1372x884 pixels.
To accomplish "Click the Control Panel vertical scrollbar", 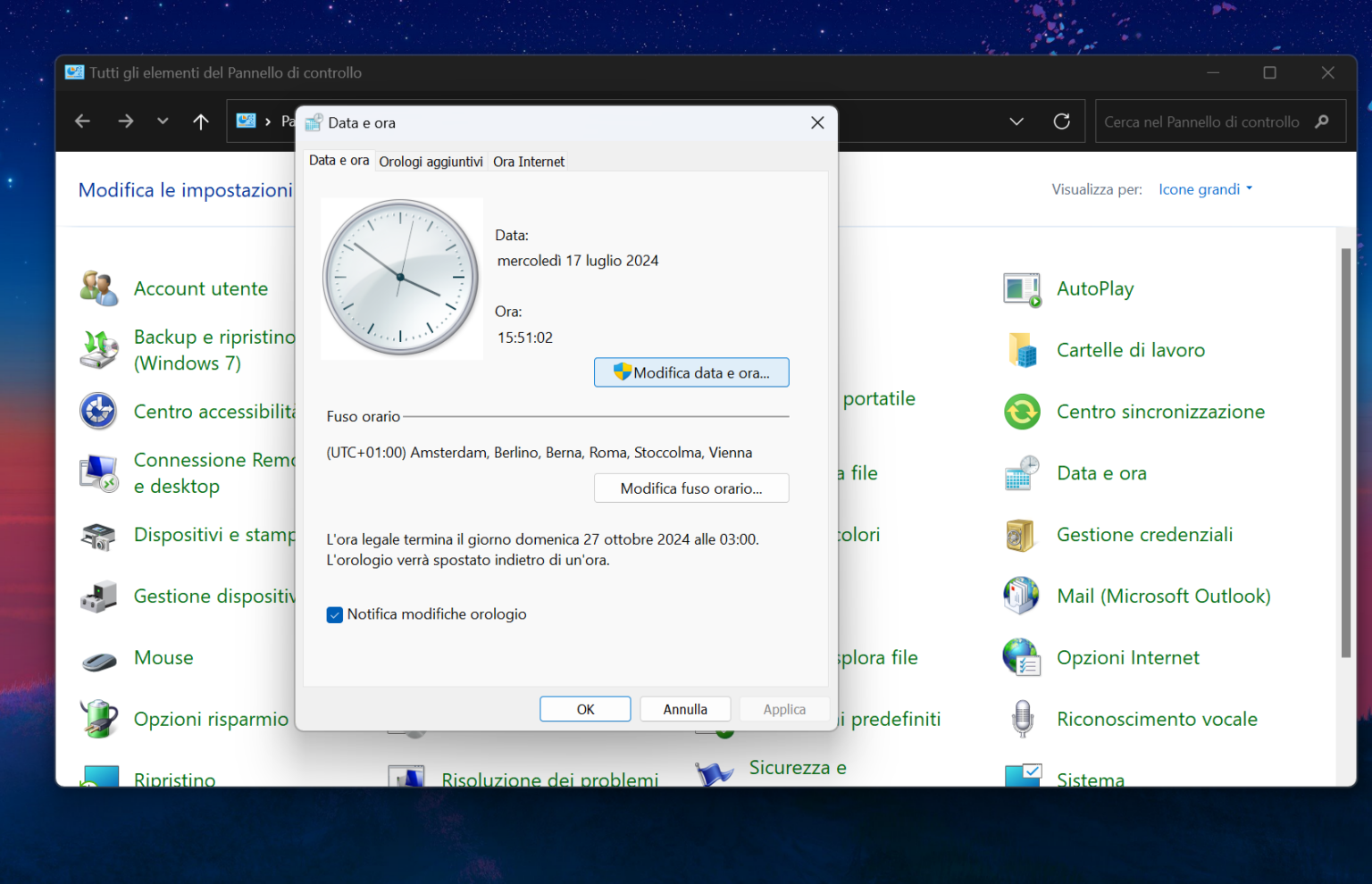I will pos(1345,454).
